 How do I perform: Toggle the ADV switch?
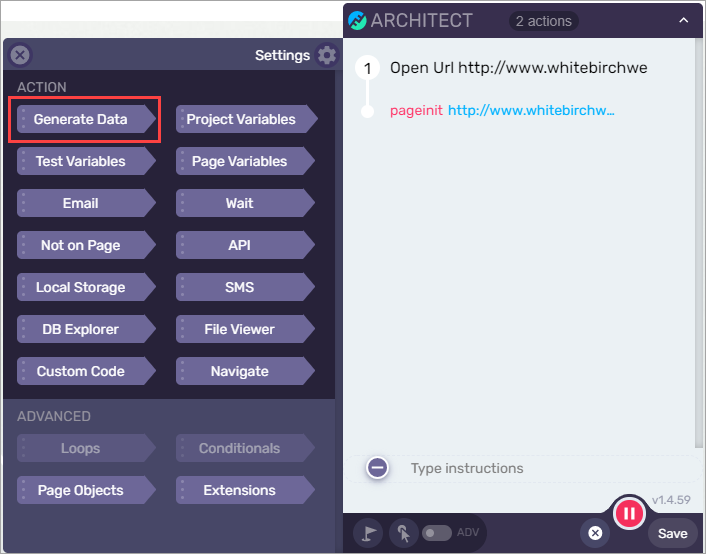[x=437, y=533]
